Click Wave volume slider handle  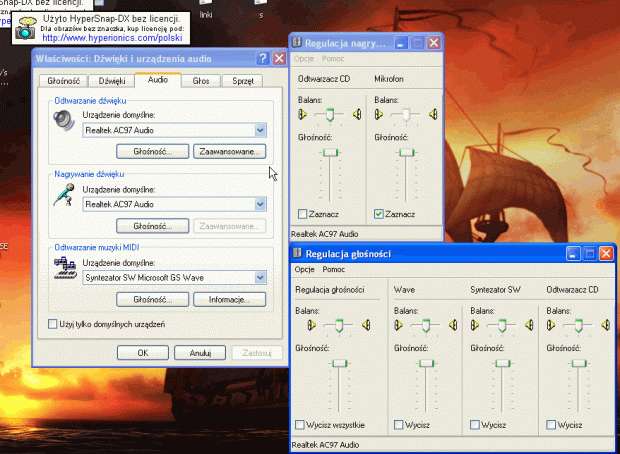[428, 362]
